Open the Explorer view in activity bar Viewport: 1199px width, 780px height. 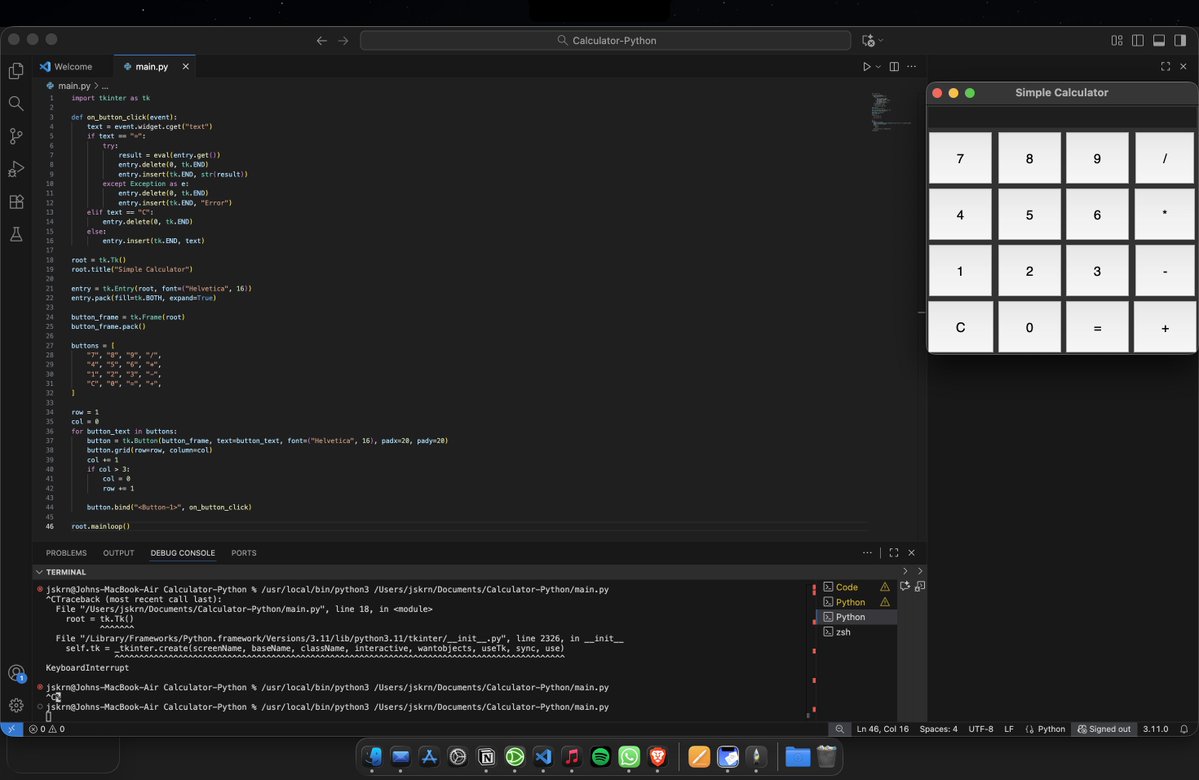click(x=16, y=71)
